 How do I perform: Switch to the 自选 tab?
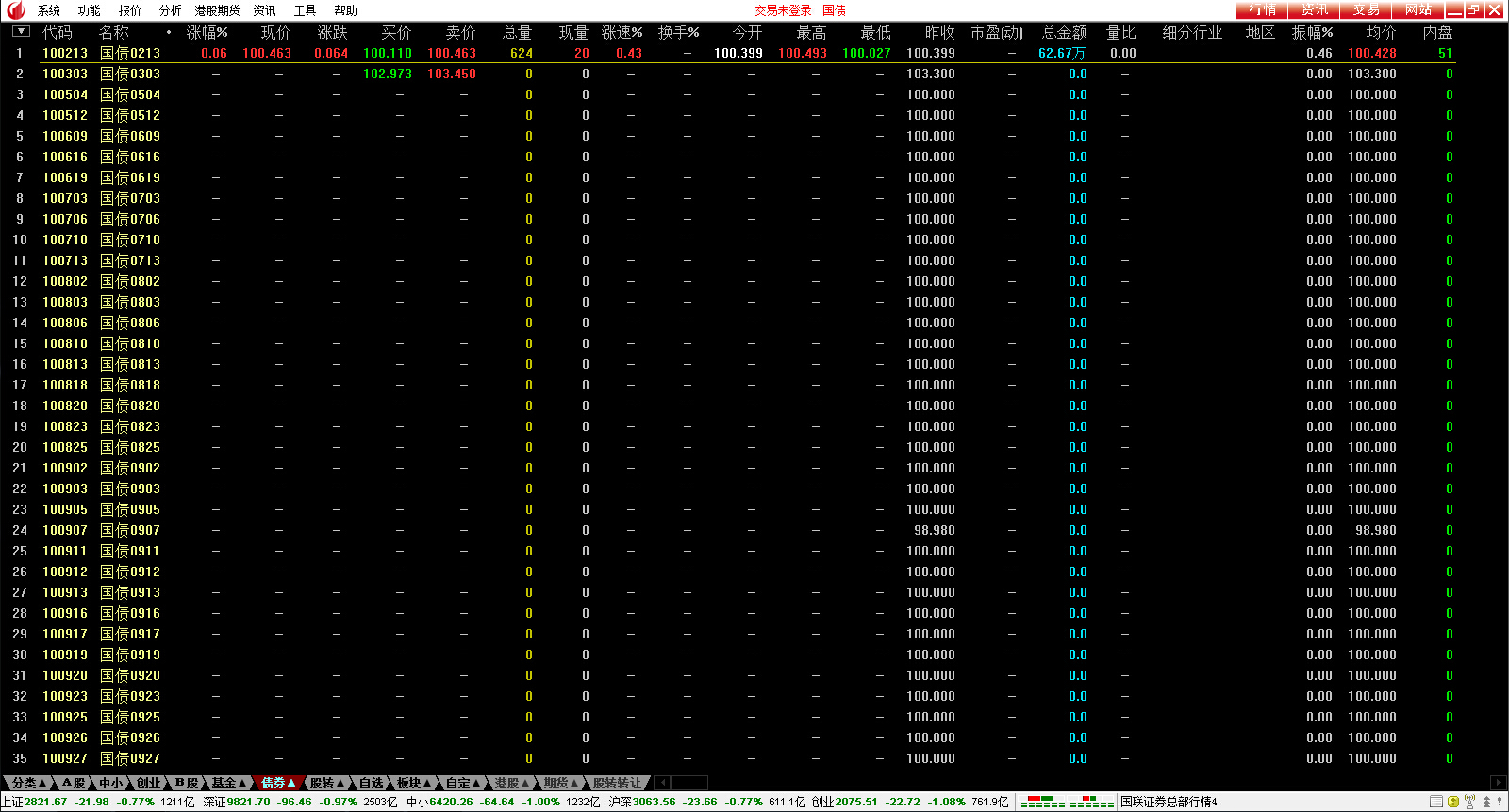click(372, 783)
